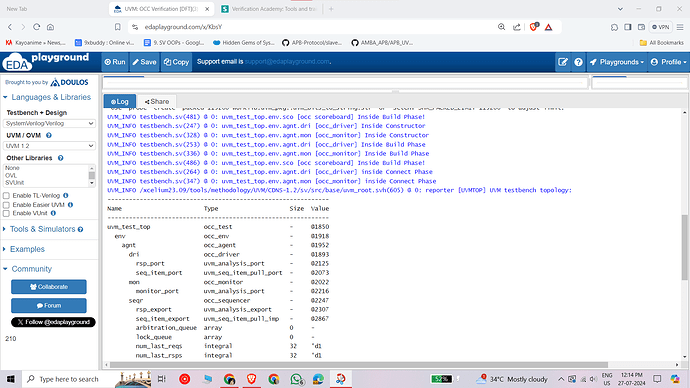Image resolution: width=690 pixels, height=388 pixels.
Task: Open the browser hamburger menu
Action: pos(680,27)
